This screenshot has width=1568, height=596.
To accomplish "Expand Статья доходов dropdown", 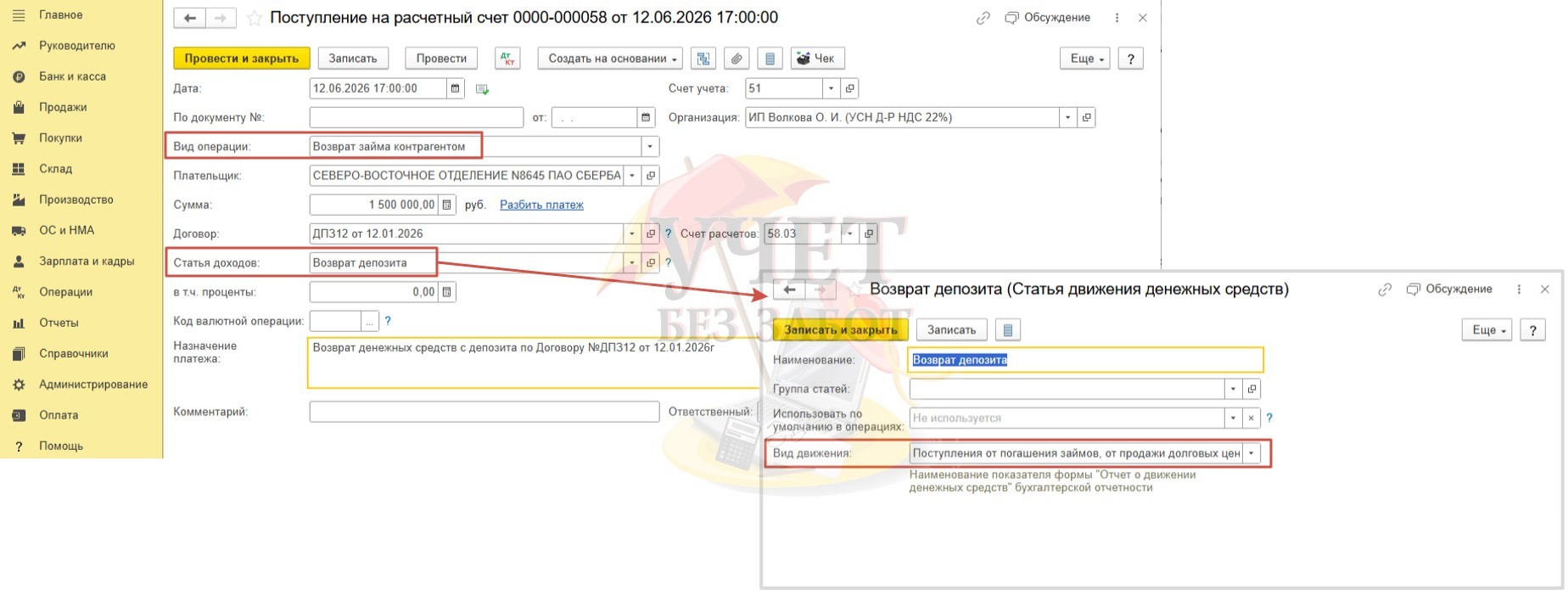I will click(632, 262).
